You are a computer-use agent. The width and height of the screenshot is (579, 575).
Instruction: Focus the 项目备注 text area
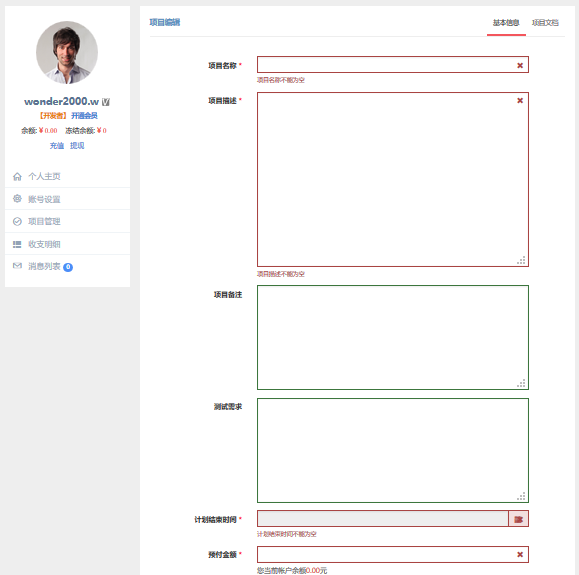(393, 337)
